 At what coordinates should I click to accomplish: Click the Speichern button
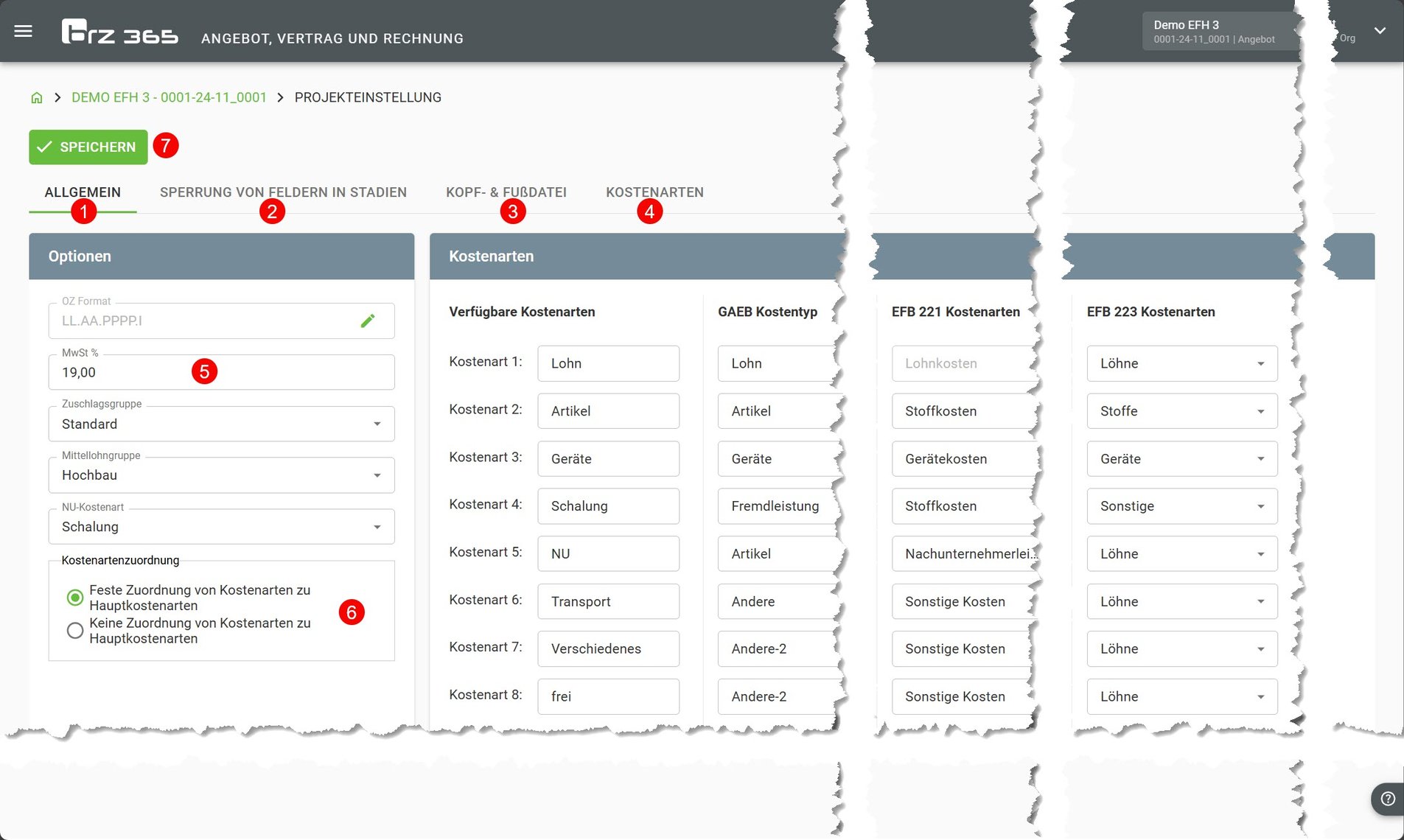(x=88, y=147)
